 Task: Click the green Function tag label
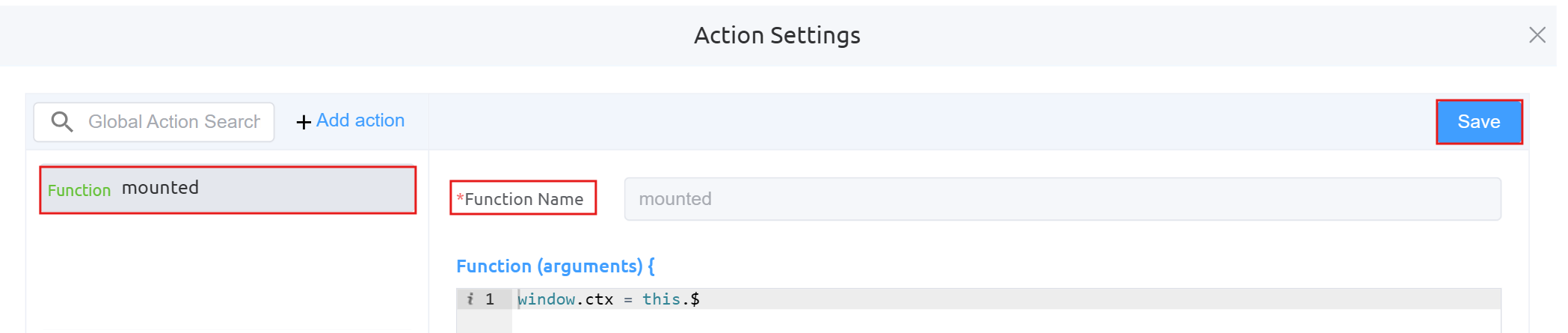click(79, 191)
